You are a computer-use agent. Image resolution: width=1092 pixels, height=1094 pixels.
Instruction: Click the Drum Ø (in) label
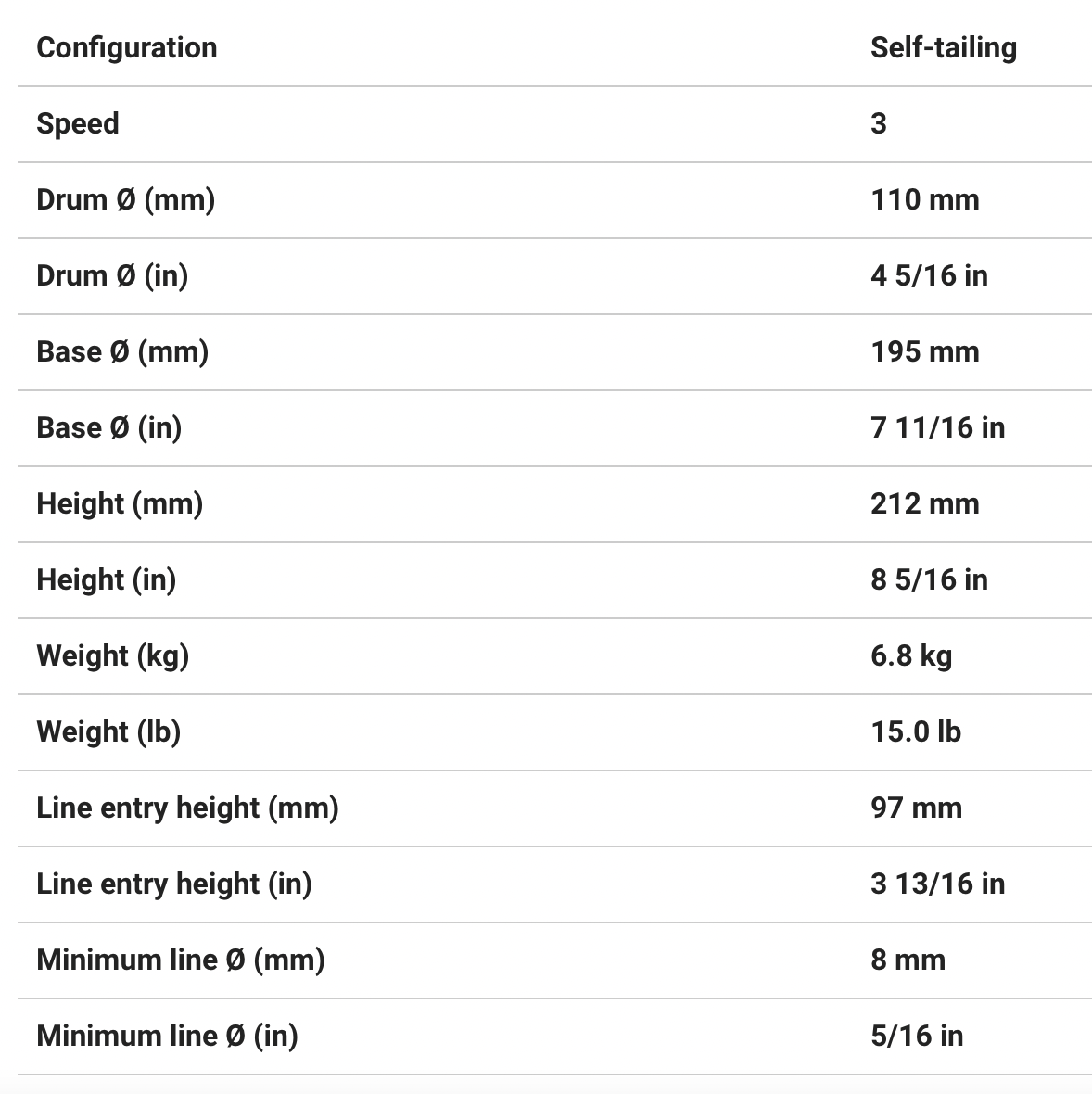pos(112,276)
